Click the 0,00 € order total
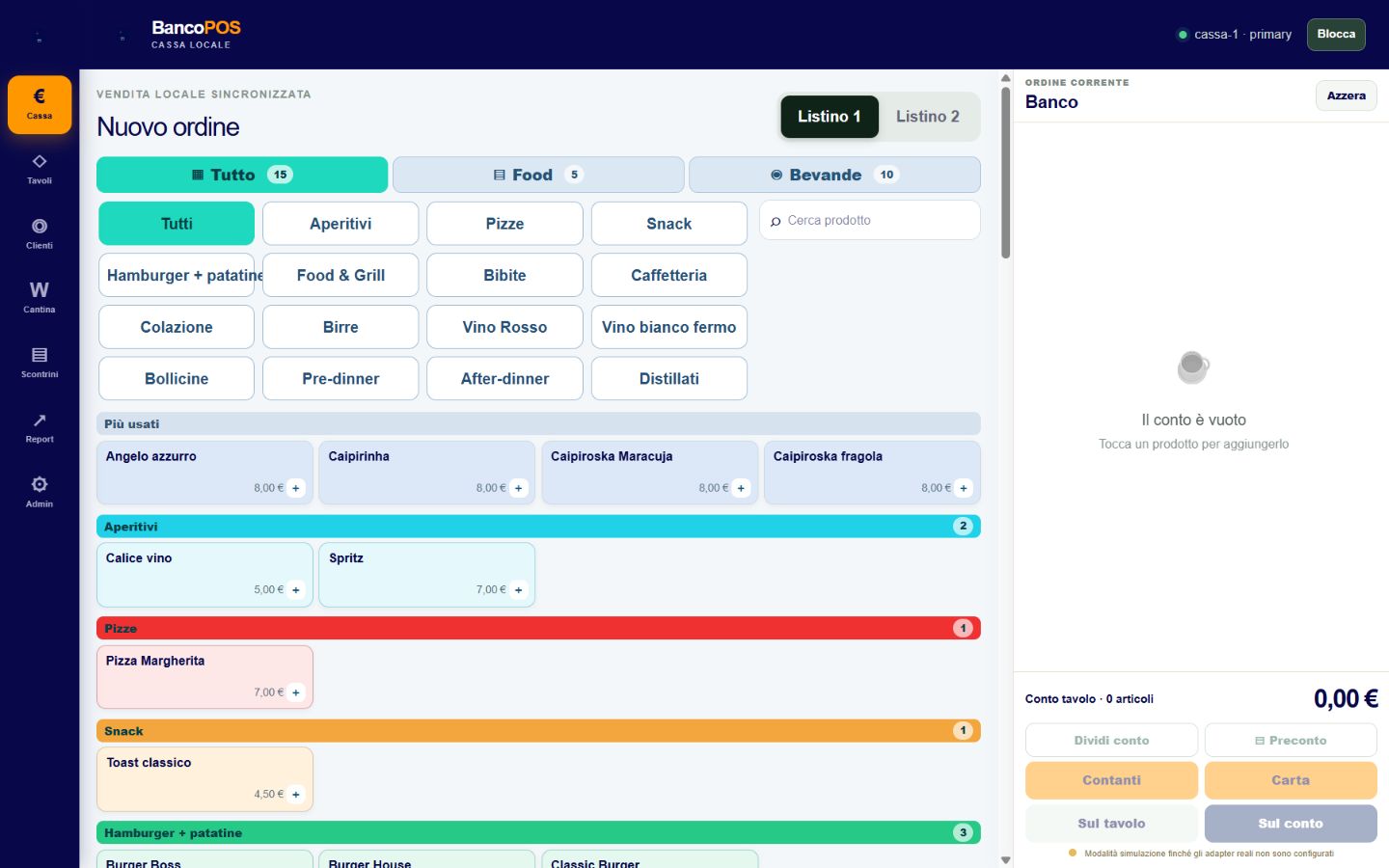1389x868 pixels. point(1346,699)
